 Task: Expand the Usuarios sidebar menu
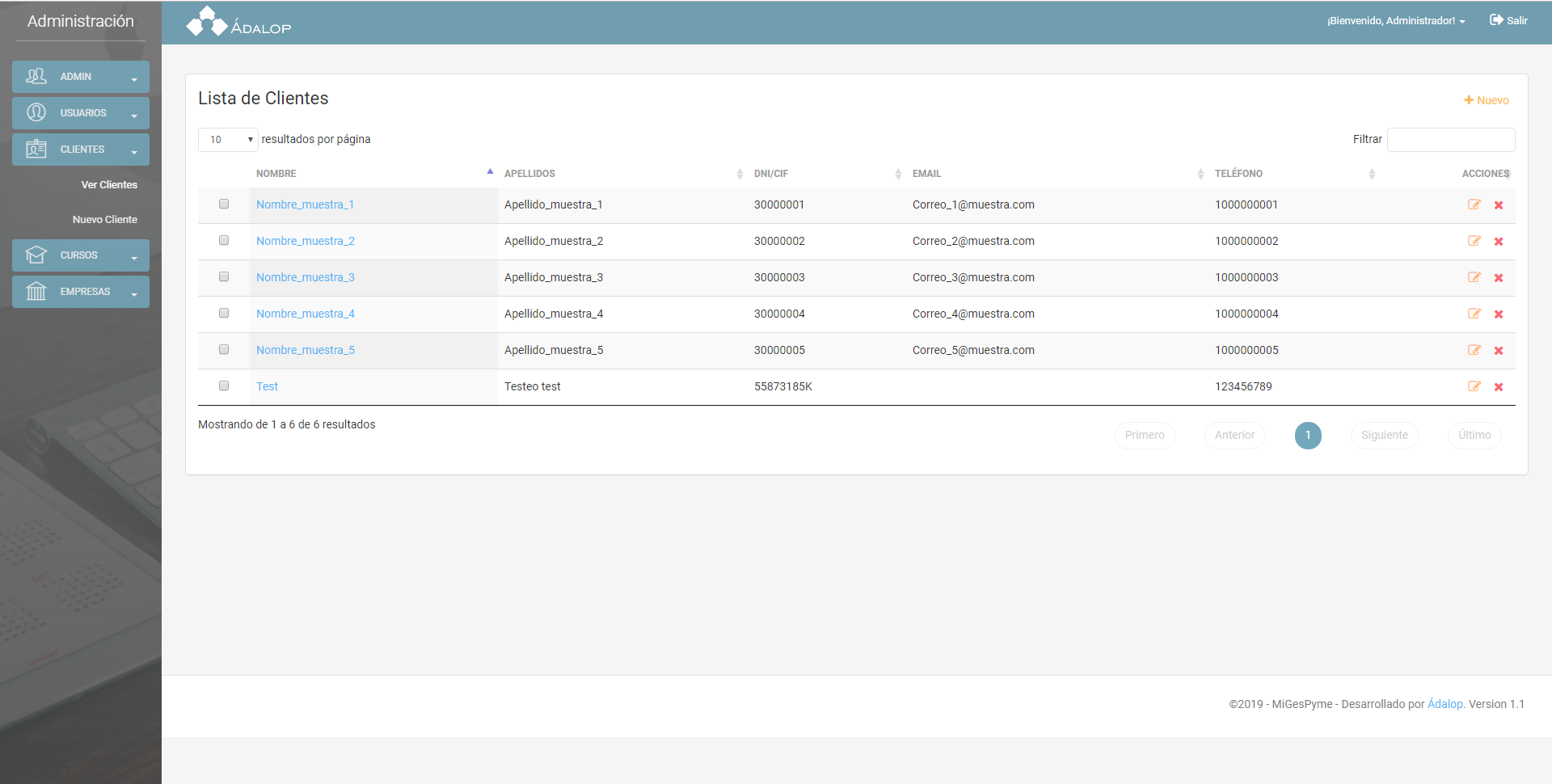(81, 113)
